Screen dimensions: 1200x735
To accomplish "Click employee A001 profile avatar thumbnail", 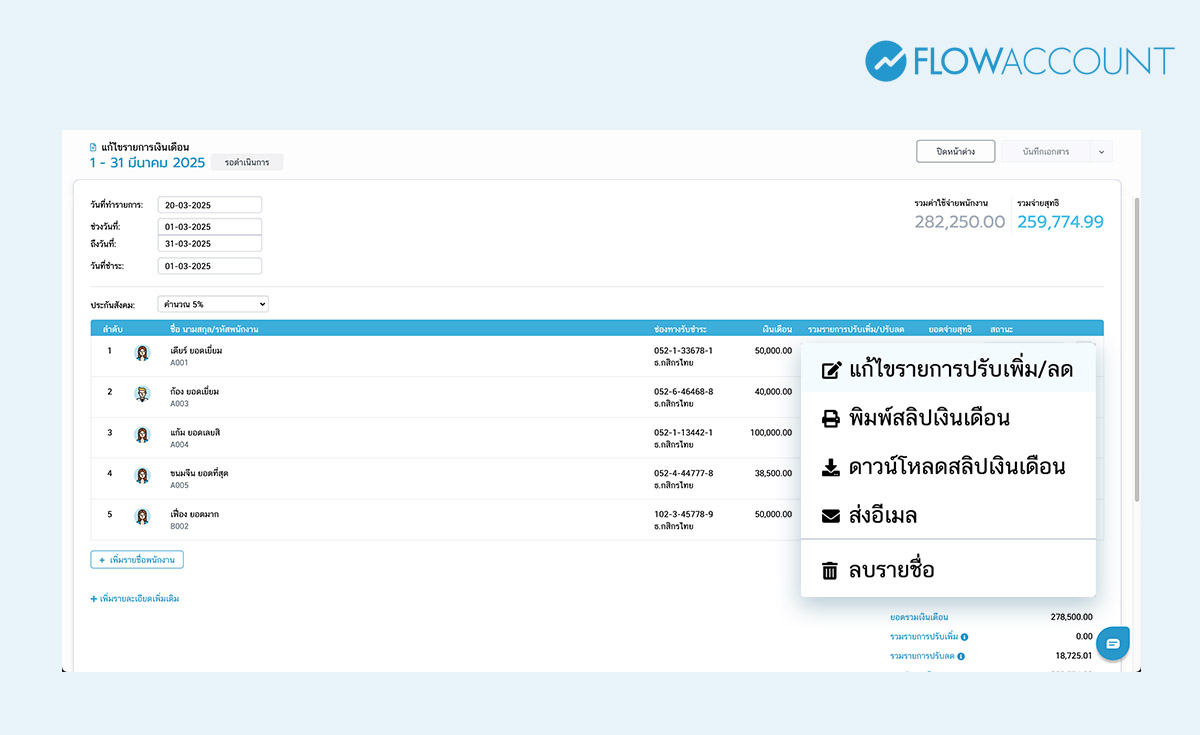I will pos(141,354).
